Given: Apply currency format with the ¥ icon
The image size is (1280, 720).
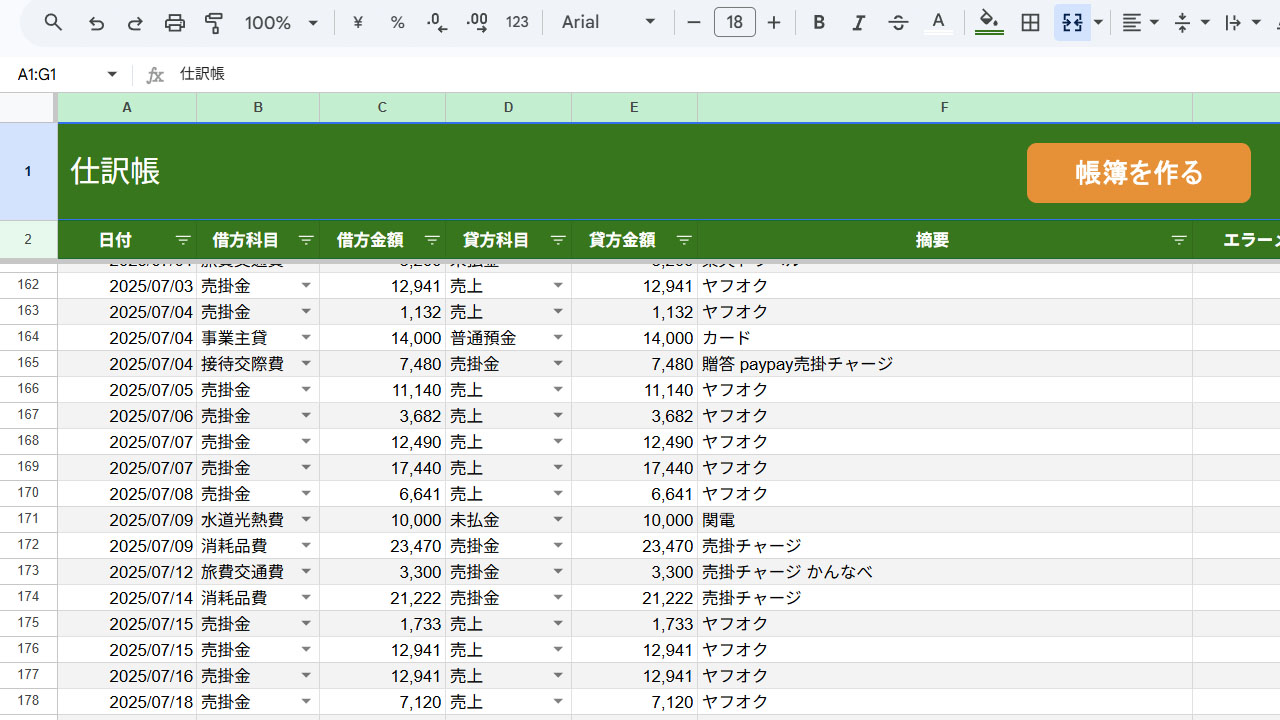Looking at the screenshot, I should [x=357, y=22].
